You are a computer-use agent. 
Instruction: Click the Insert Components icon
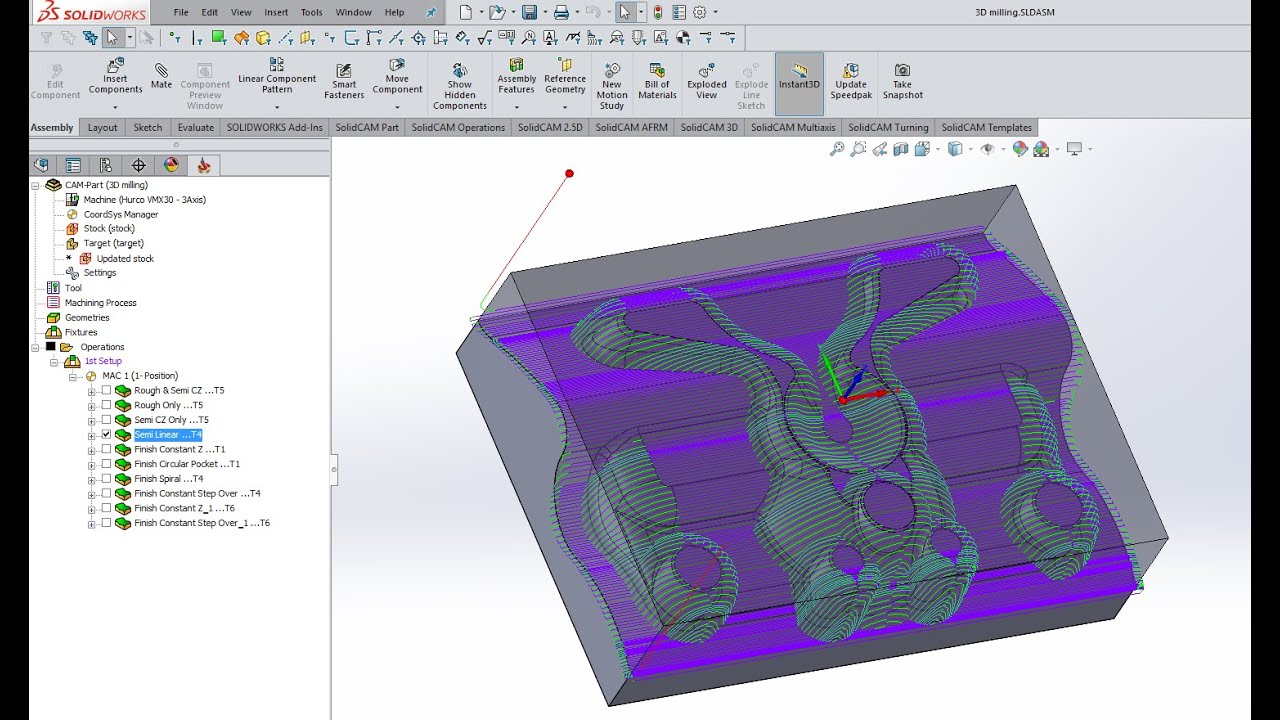(115, 66)
